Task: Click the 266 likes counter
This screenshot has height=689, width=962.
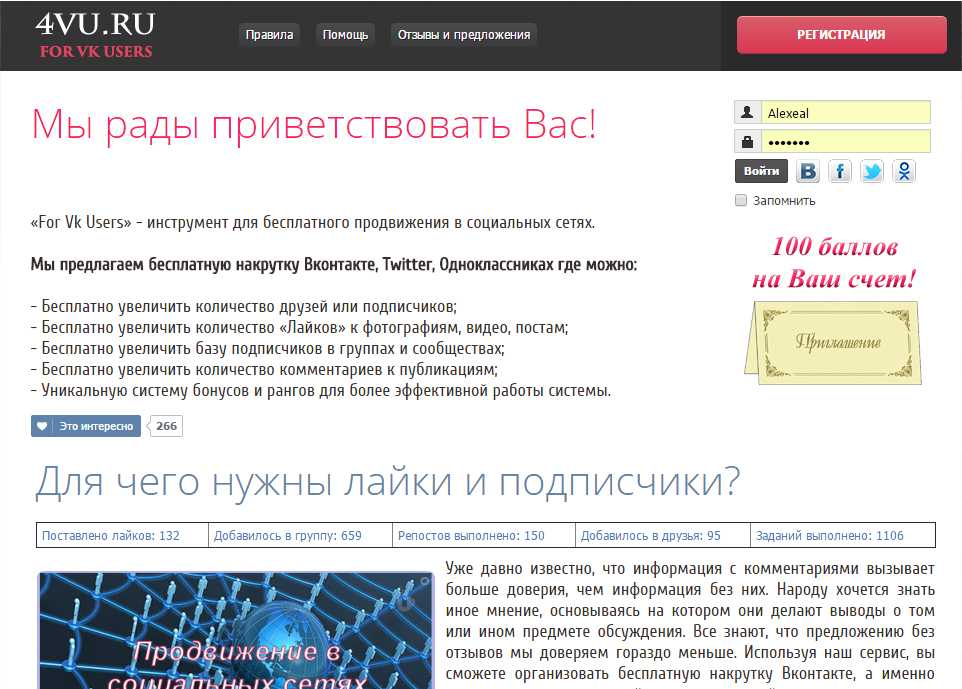Action: click(x=166, y=426)
